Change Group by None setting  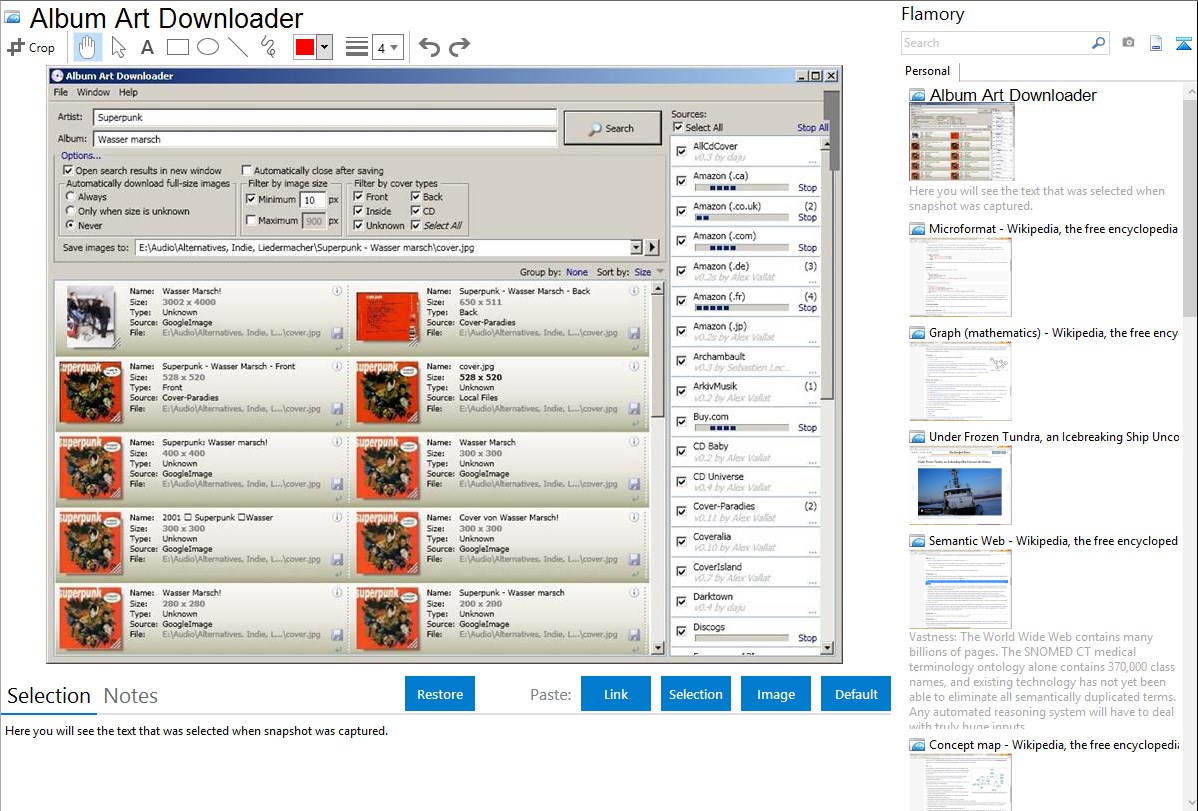577,272
